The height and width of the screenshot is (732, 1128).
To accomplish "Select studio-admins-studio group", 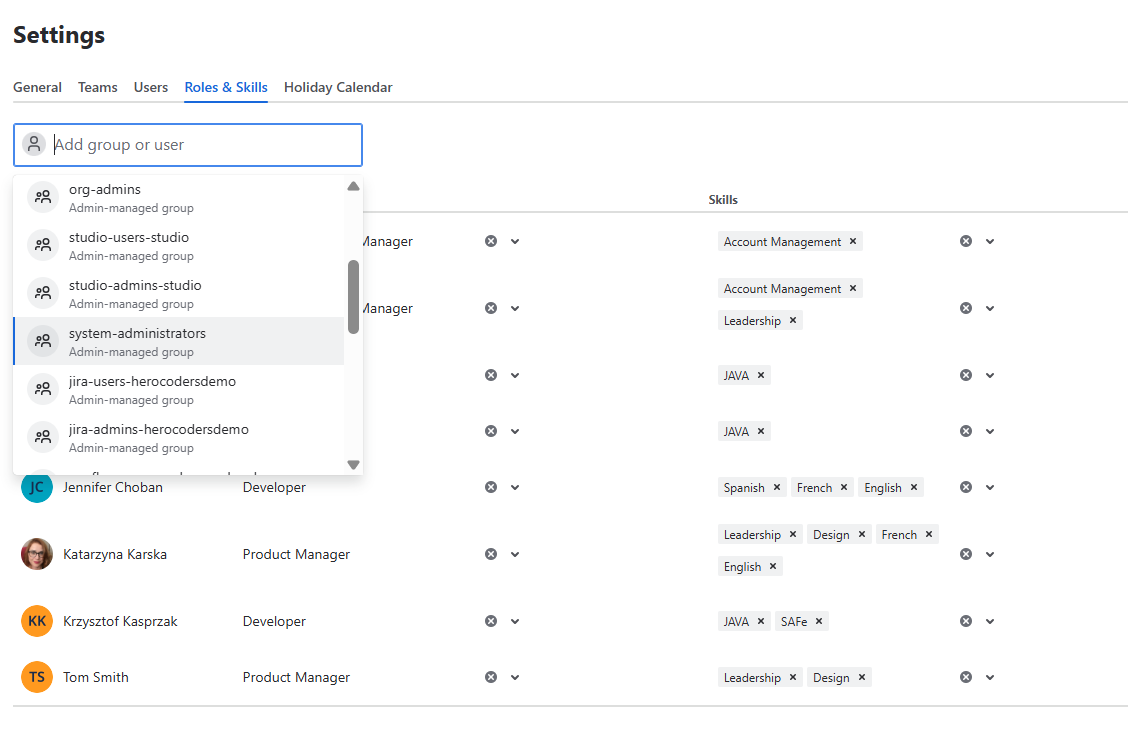I will (x=178, y=293).
